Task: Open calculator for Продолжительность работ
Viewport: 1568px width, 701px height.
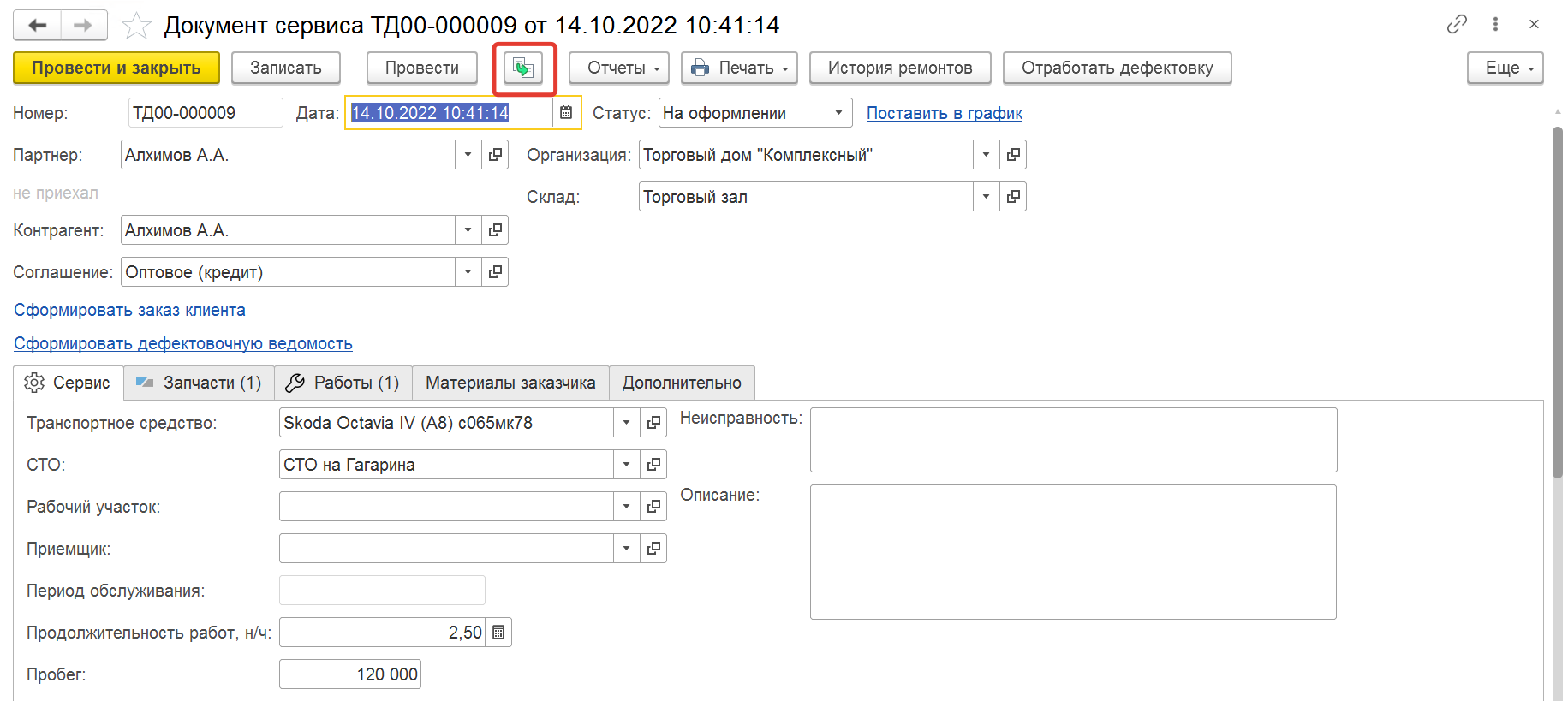Action: pyautogui.click(x=498, y=633)
